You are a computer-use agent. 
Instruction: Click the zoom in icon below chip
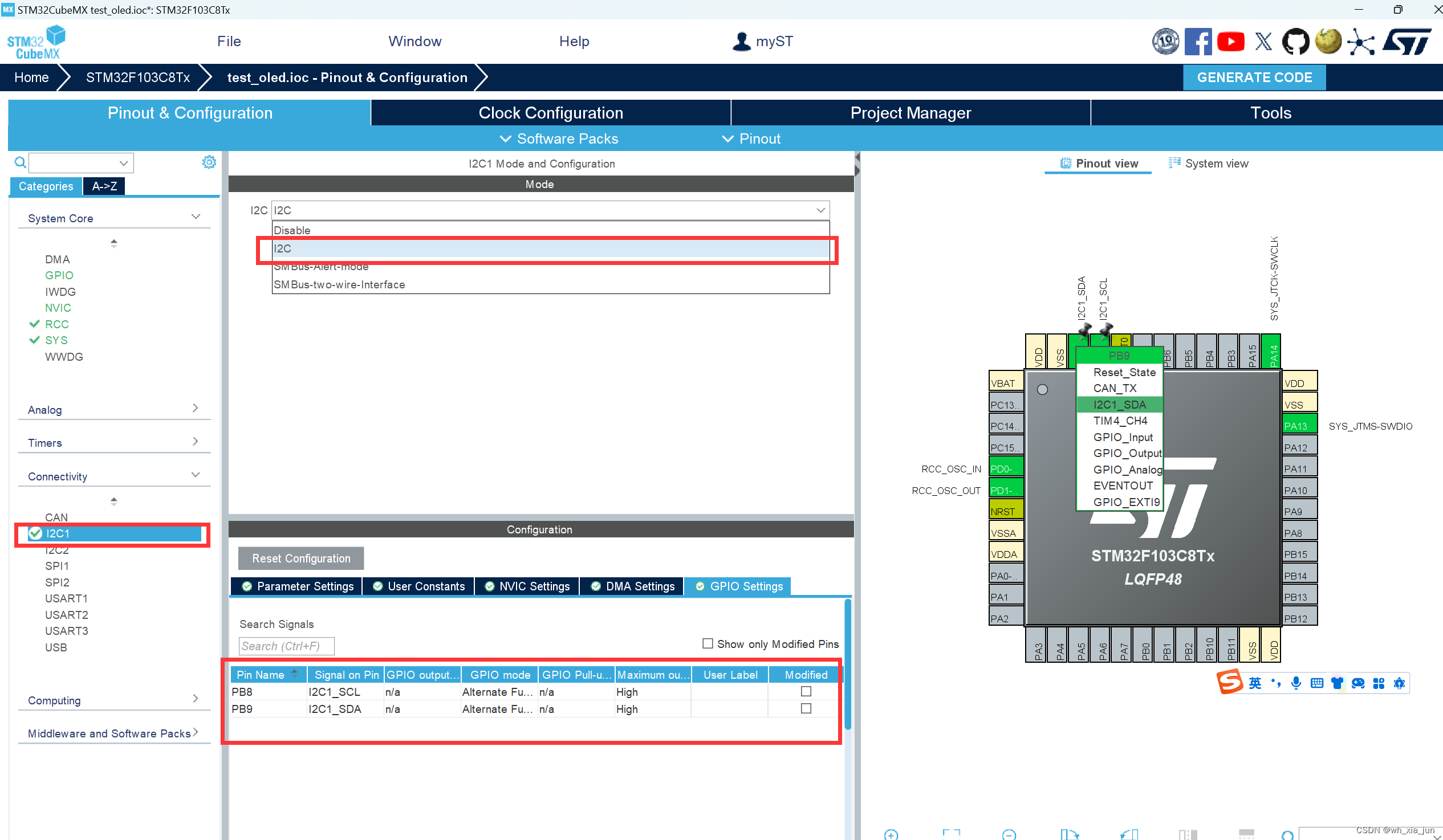click(891, 834)
